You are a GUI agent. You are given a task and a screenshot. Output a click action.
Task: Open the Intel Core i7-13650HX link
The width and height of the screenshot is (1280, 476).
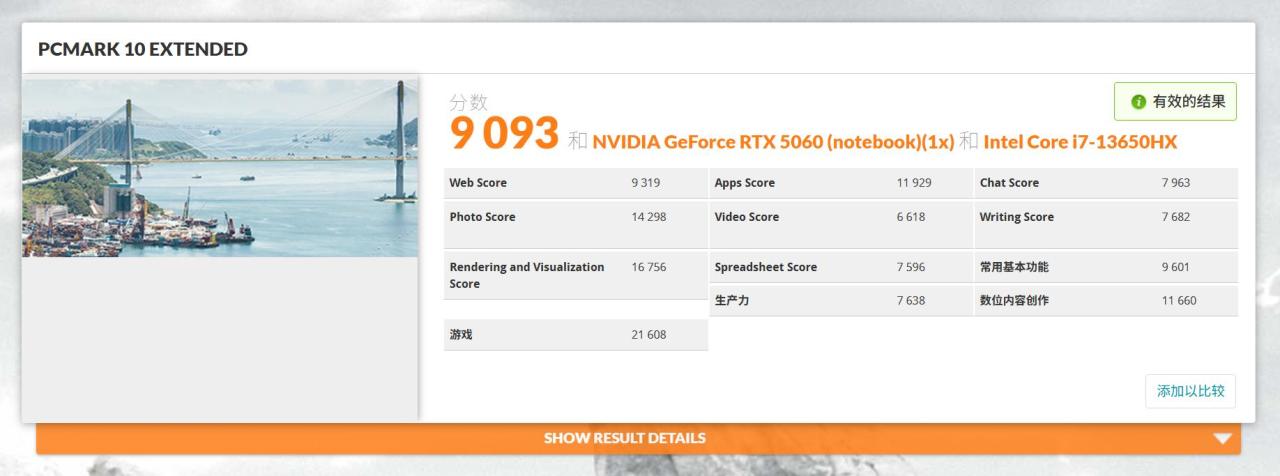point(1080,142)
